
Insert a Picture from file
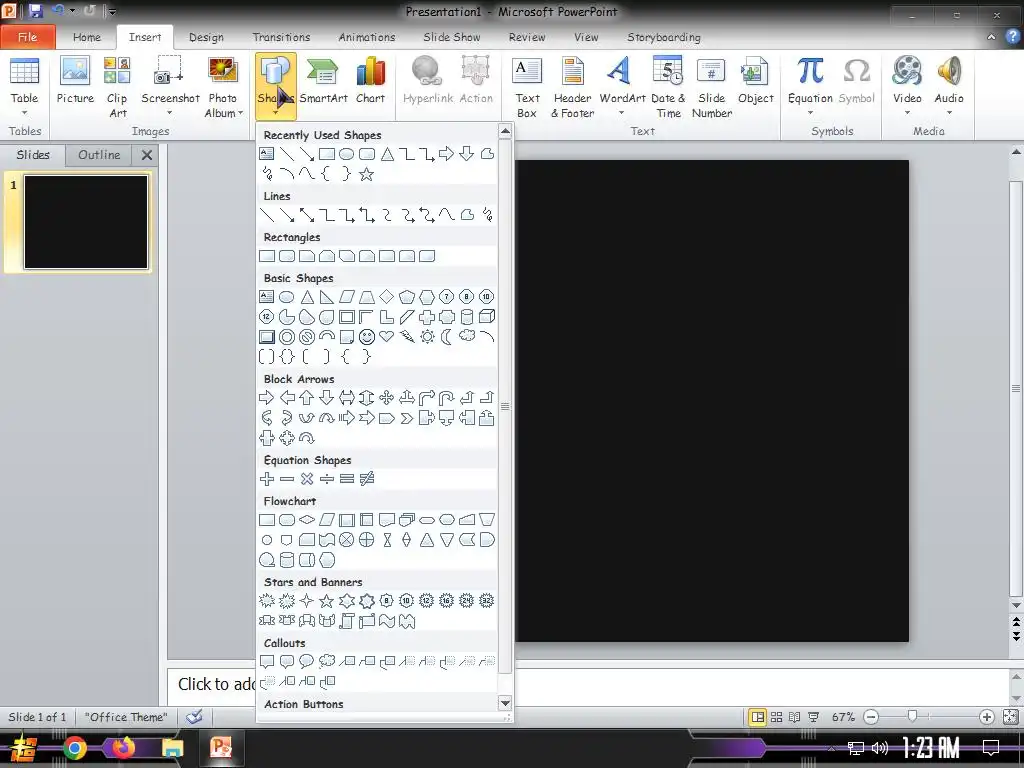click(x=75, y=81)
